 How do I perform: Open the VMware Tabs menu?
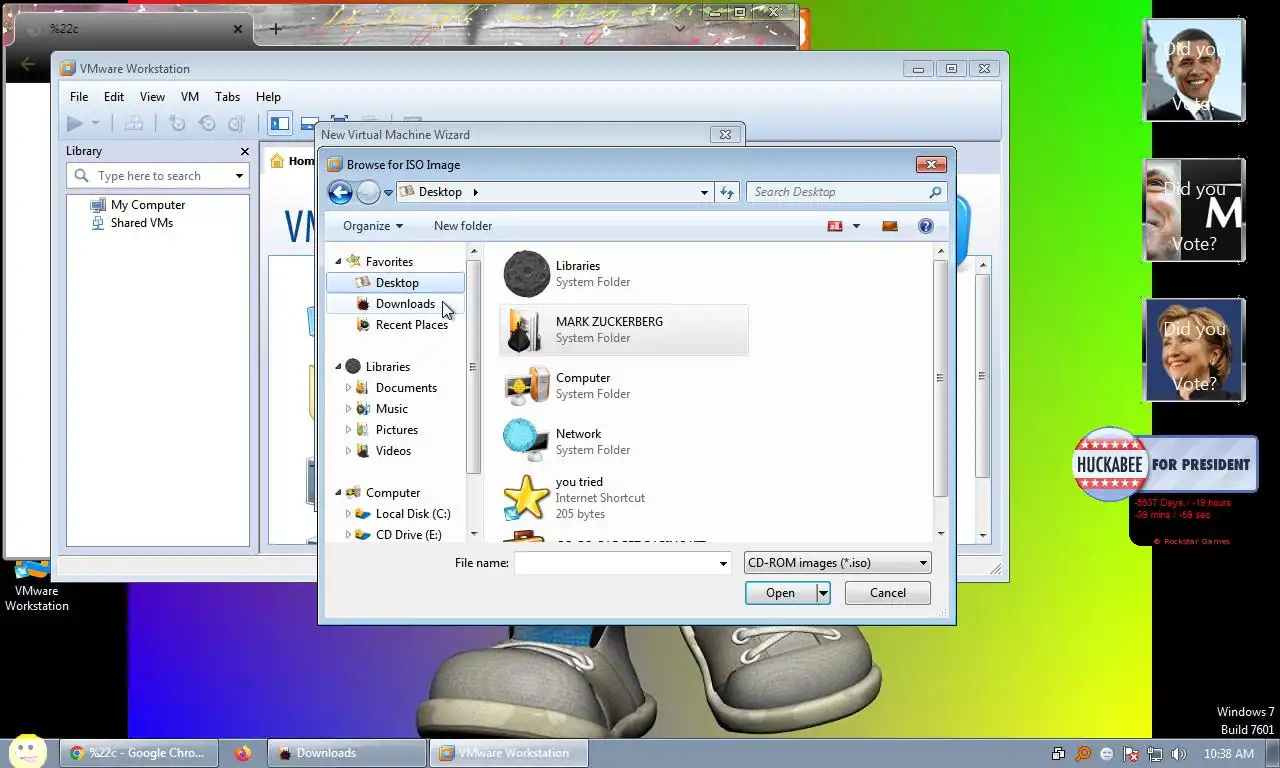point(228,97)
